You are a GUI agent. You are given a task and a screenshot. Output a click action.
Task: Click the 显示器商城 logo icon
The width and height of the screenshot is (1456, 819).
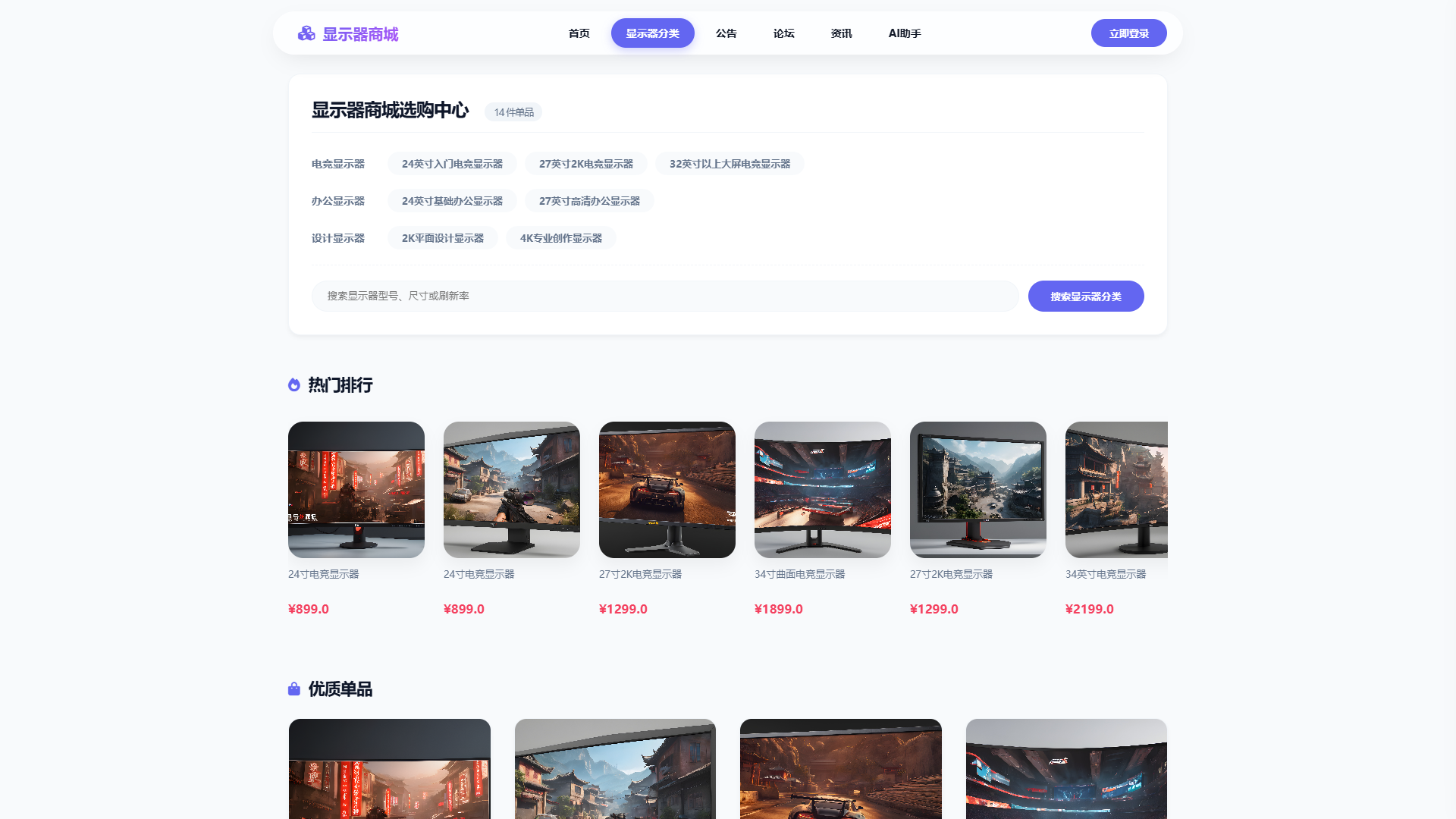[x=306, y=33]
